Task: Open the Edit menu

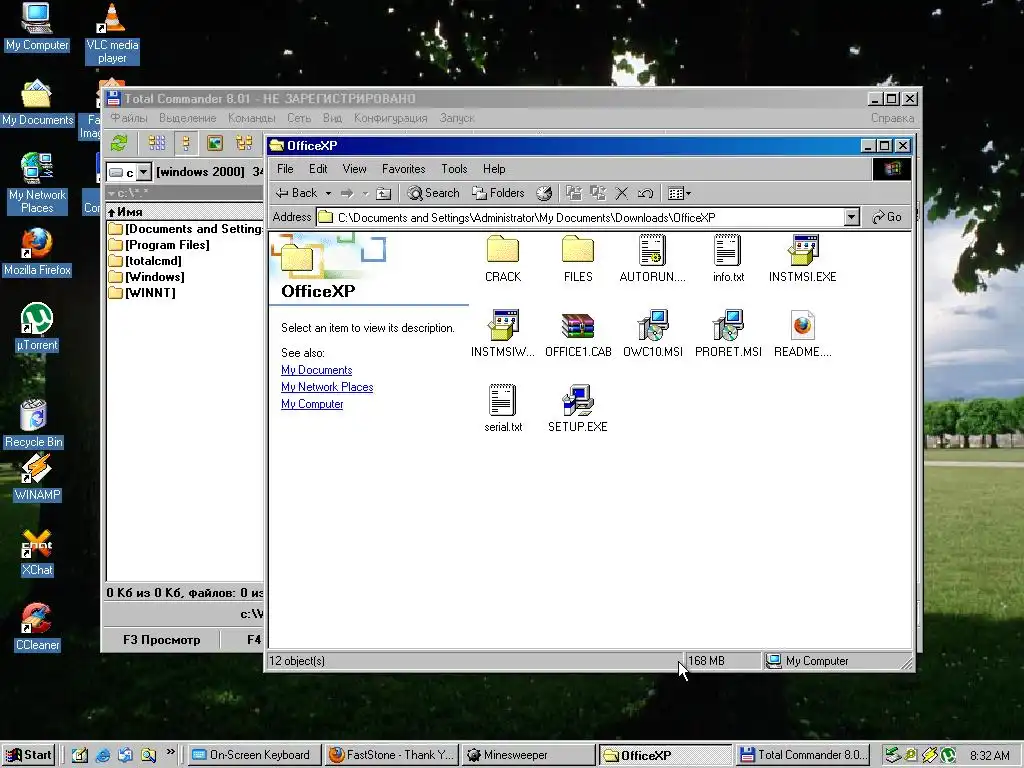Action: point(318,169)
